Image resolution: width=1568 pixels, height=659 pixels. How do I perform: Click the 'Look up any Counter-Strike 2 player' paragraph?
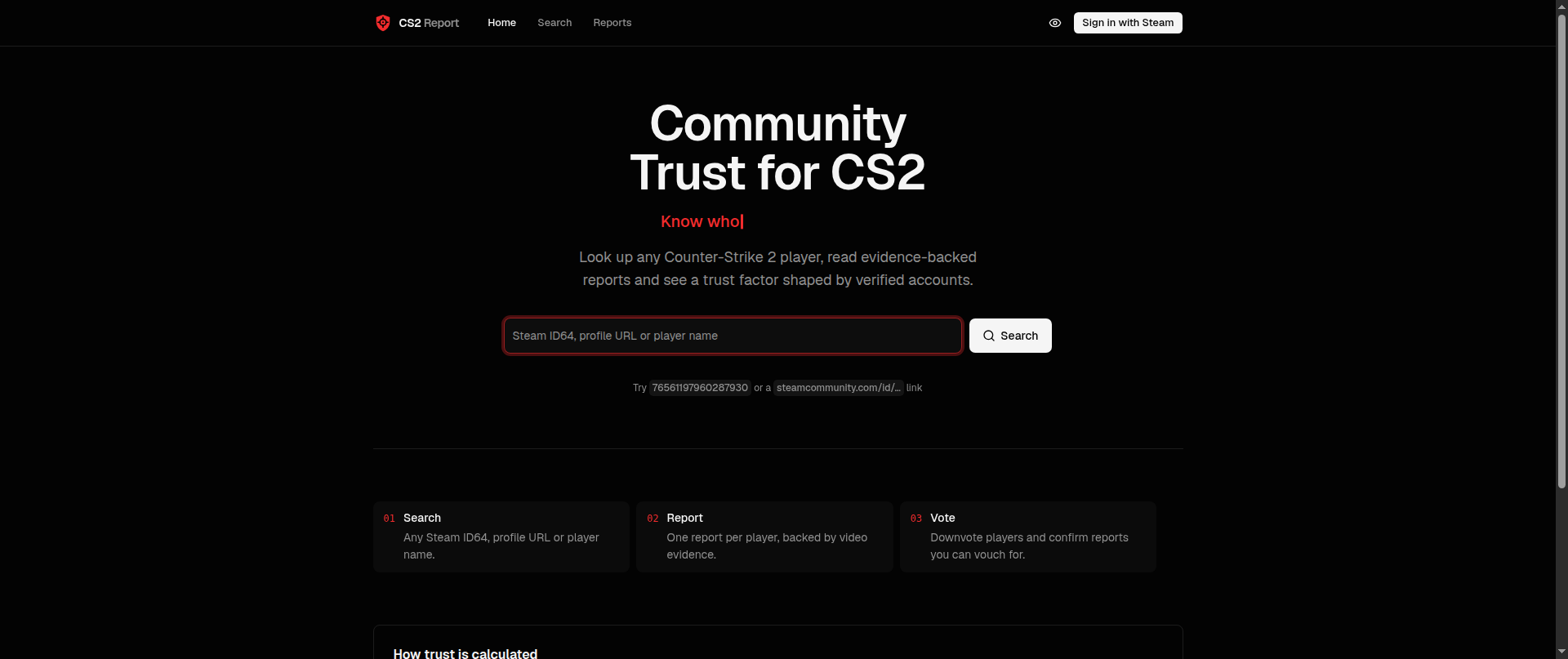[x=777, y=269]
